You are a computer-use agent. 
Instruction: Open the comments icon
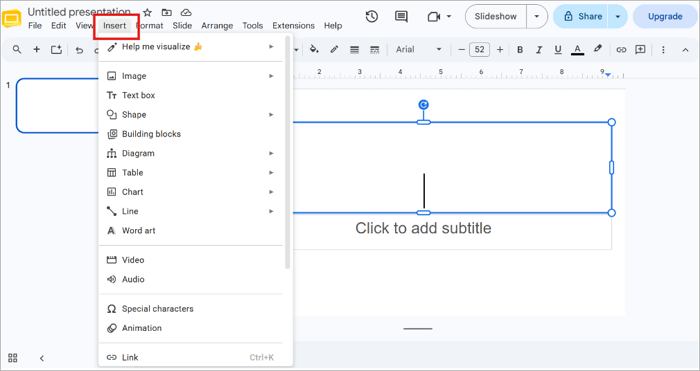401,17
